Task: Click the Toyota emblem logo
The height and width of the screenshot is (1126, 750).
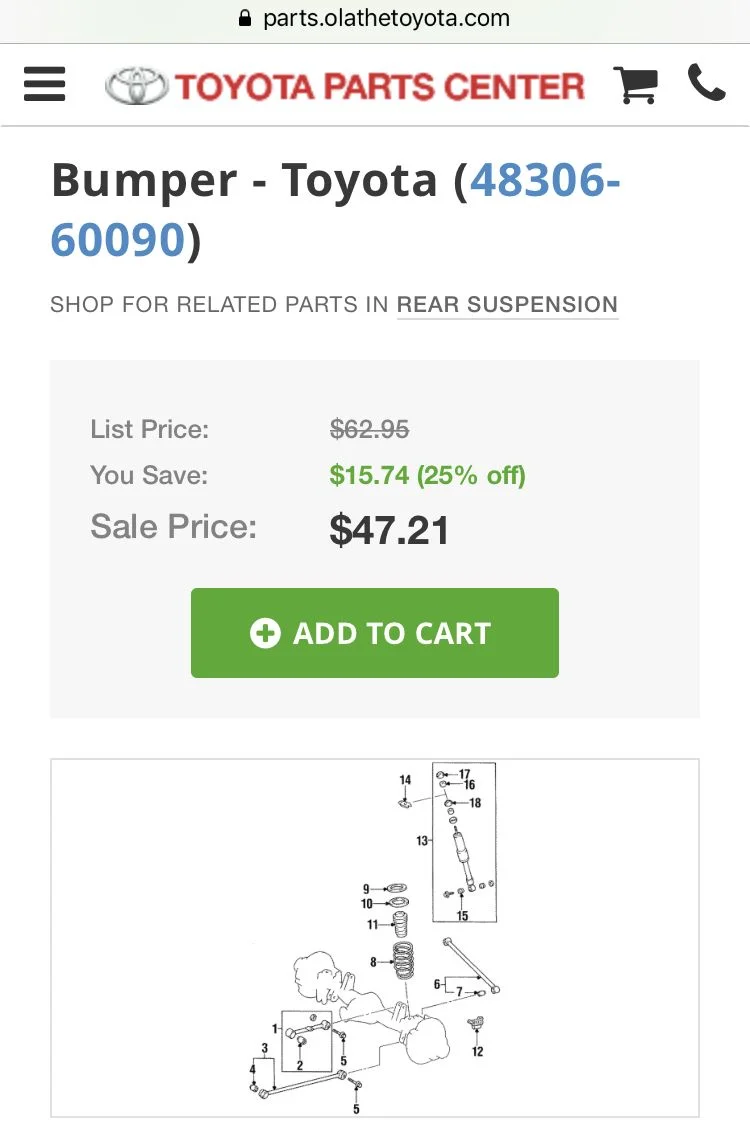Action: (x=136, y=86)
